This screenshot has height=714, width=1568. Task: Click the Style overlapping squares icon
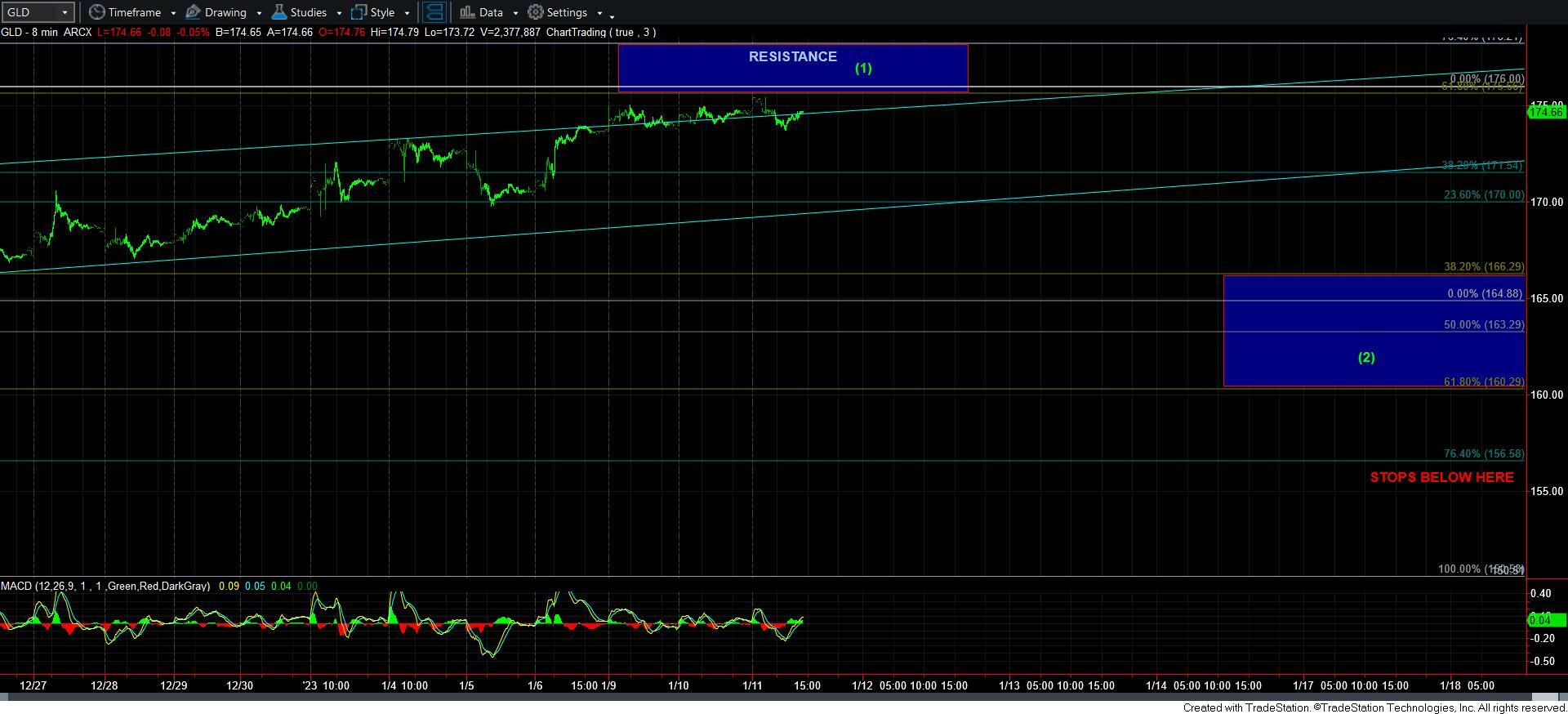(359, 12)
